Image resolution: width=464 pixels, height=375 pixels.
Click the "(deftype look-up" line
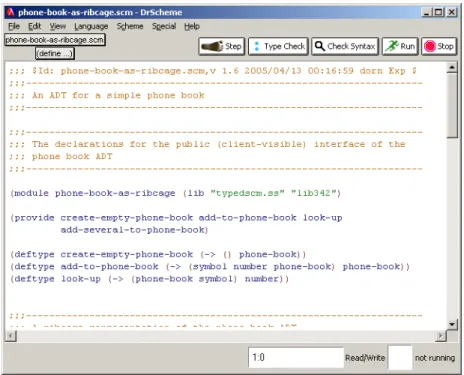click(150, 279)
